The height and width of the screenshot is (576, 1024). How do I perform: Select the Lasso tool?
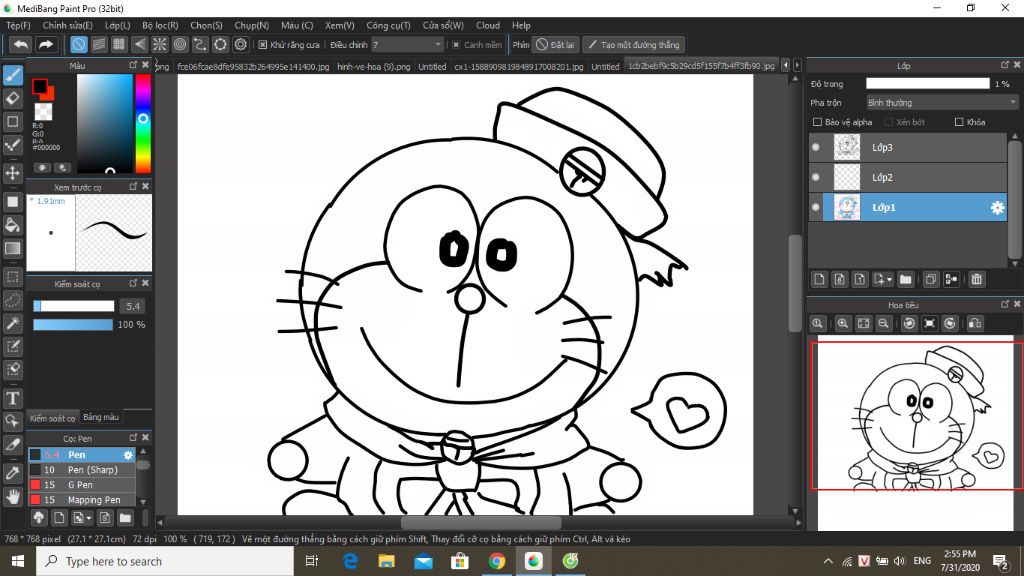(12, 300)
